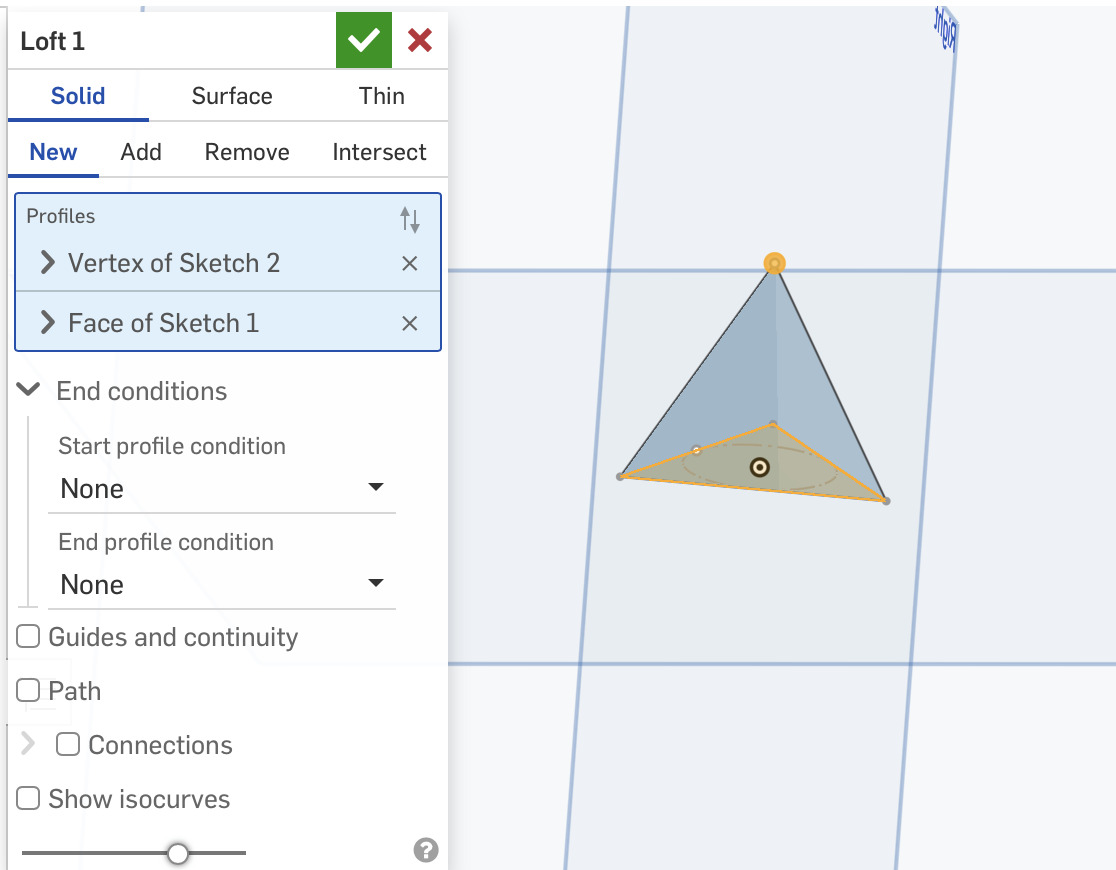Tick the Connections checkbox
Viewport: 1116px width, 870px height.
coord(68,745)
